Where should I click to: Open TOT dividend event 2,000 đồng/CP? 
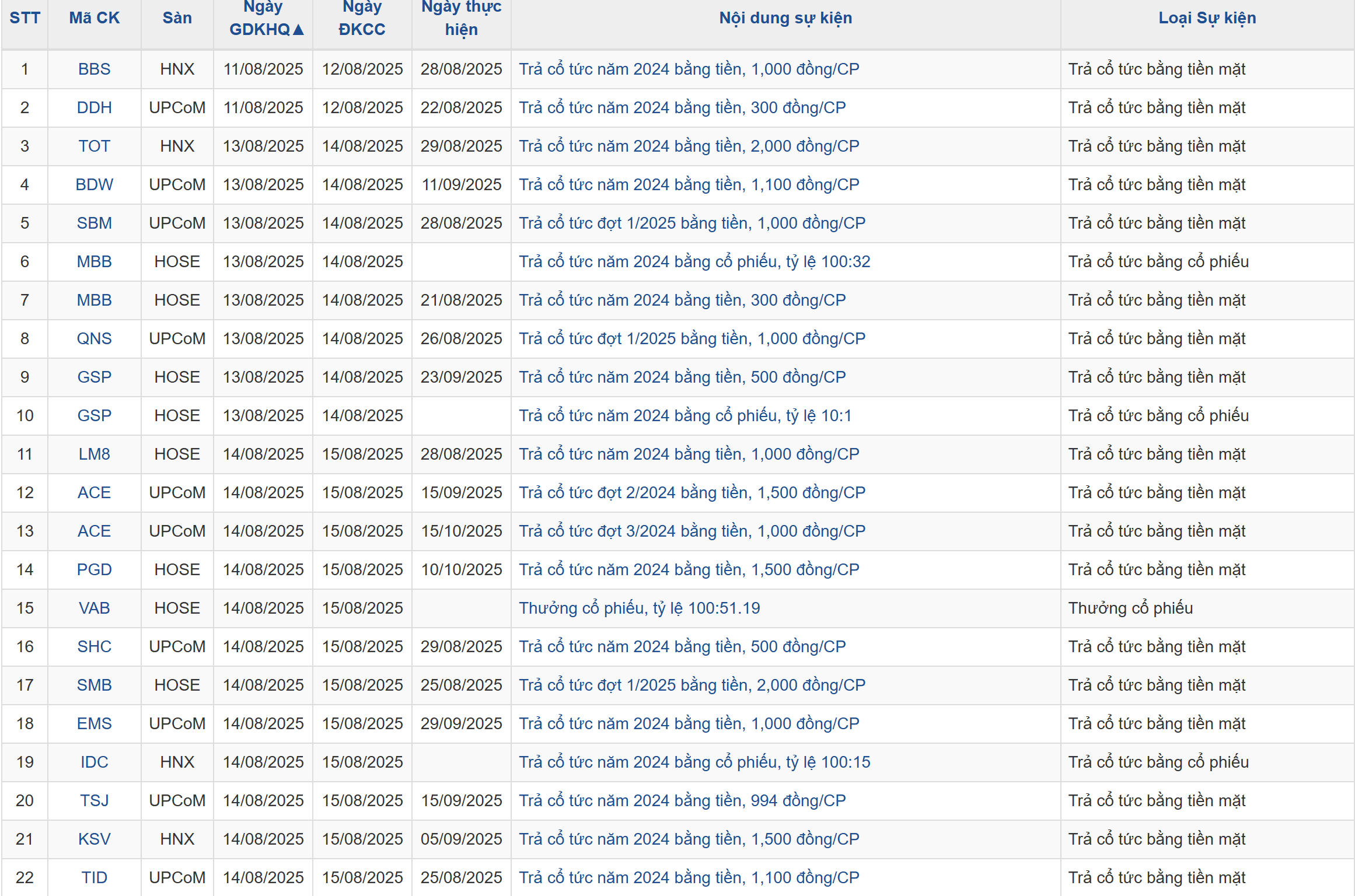pos(689,146)
